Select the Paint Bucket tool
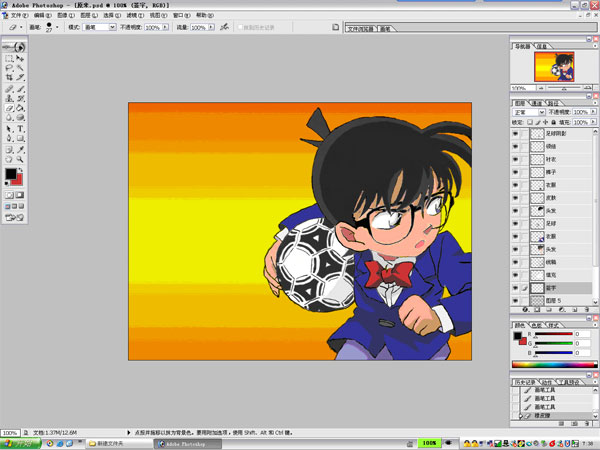Image resolution: width=600 pixels, height=450 pixels. [20, 108]
